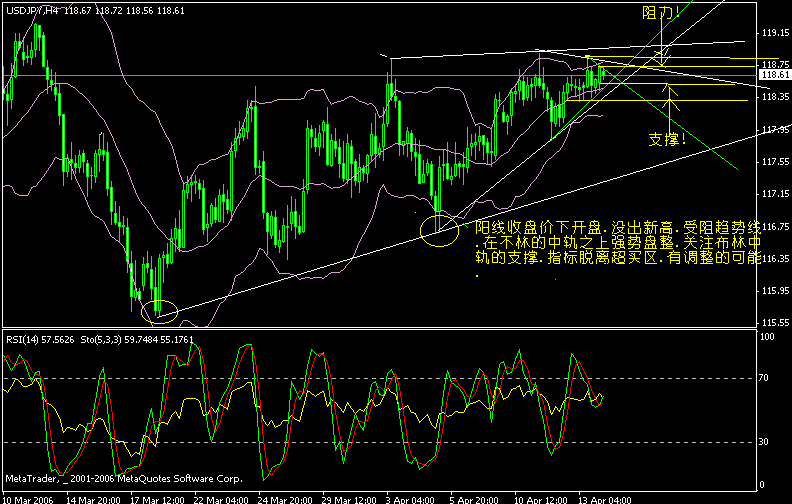Select the 118.61 current price tag
792x504 pixels.
coord(775,75)
